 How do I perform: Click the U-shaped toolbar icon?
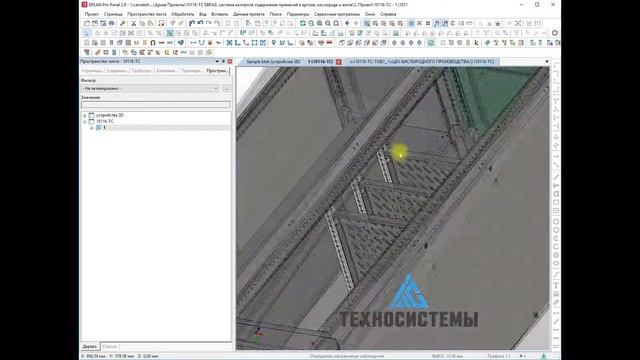coord(202,42)
